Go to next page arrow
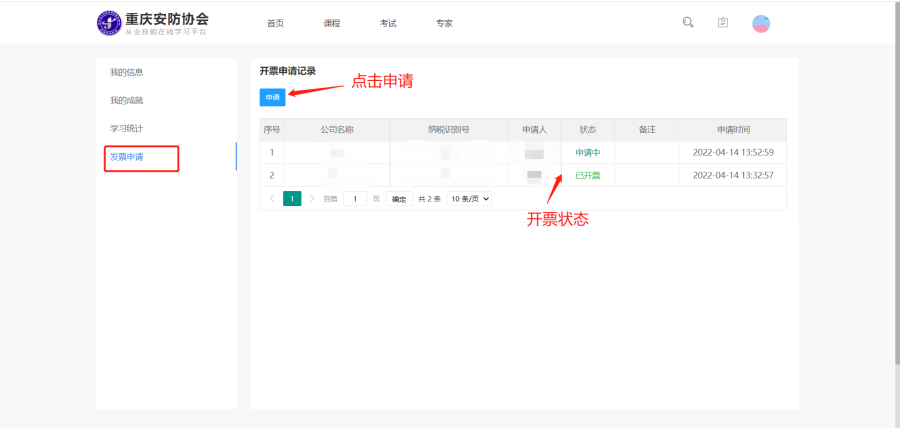This screenshot has height=428, width=900. [312, 199]
